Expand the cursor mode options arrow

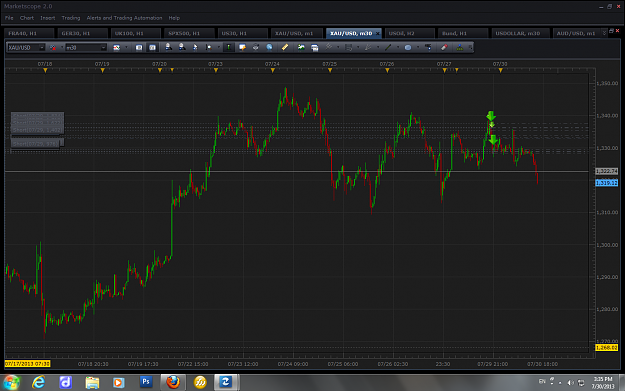pyautogui.click(x=218, y=47)
